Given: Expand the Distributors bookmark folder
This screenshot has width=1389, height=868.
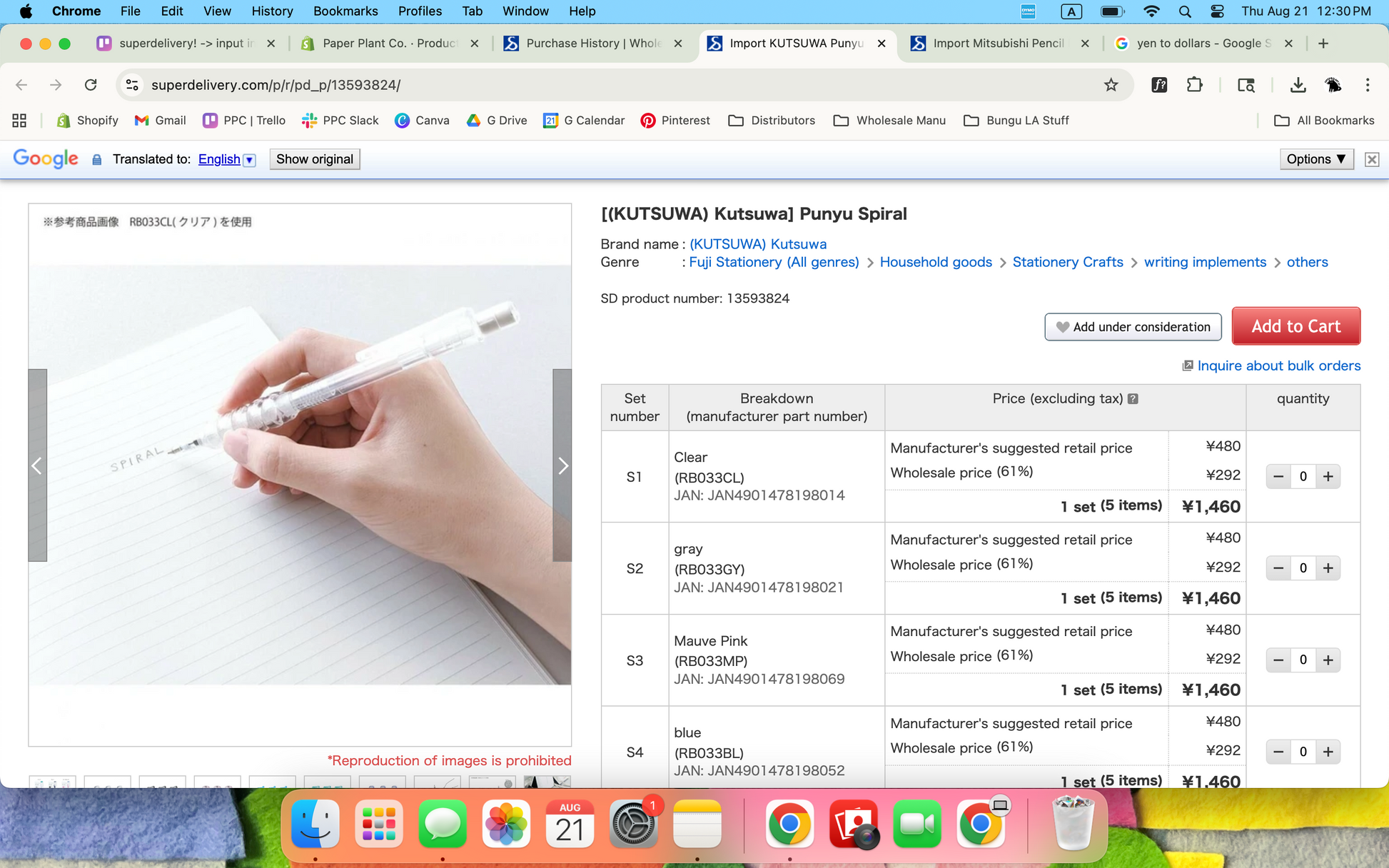Looking at the screenshot, I should pos(772,121).
